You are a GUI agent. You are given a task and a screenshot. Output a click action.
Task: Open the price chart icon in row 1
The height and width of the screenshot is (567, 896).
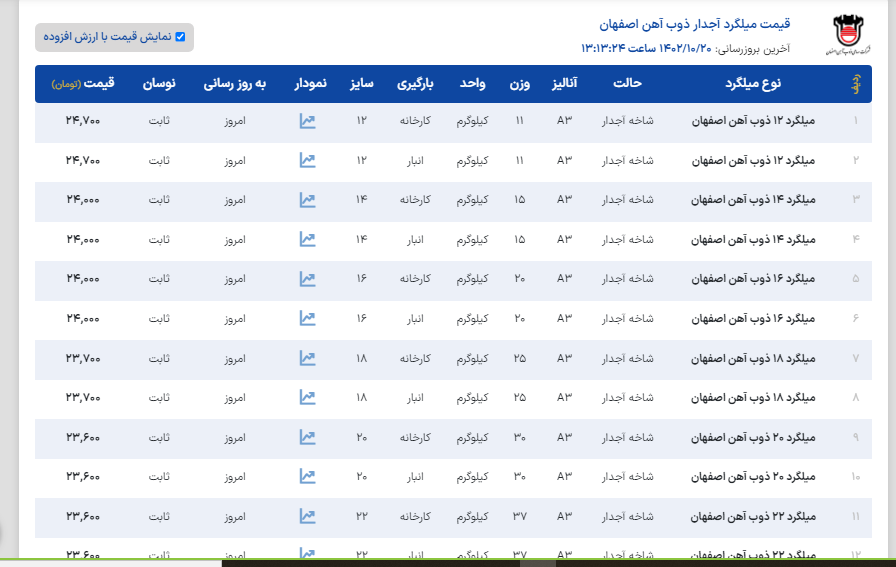tap(307, 121)
